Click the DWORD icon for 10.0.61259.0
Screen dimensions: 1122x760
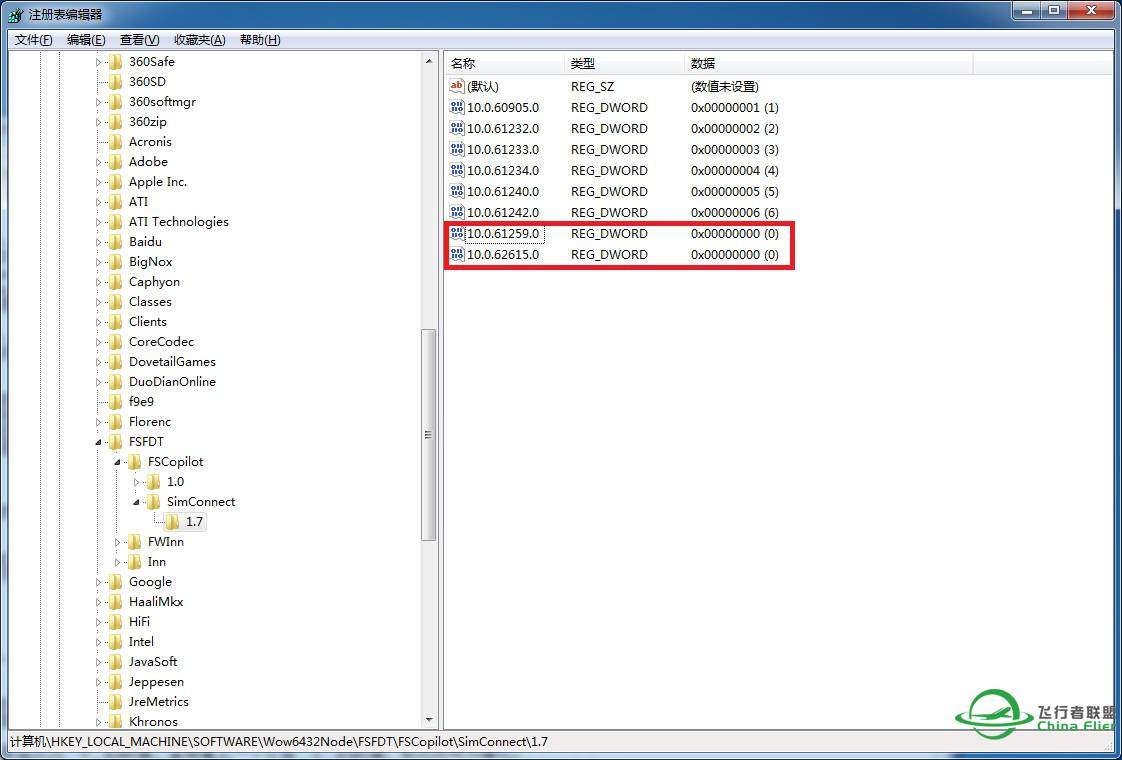[457, 234]
